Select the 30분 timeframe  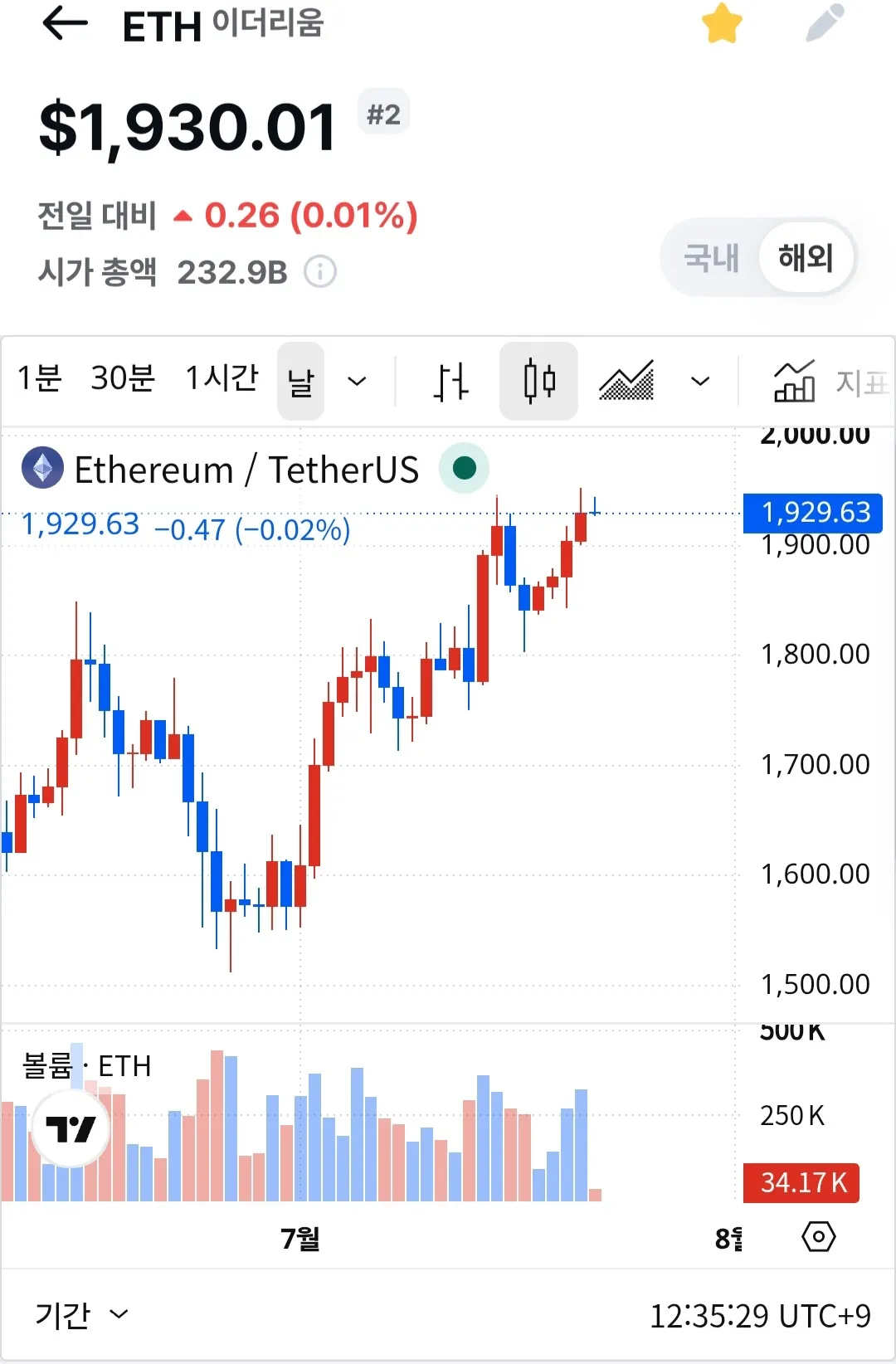tap(123, 378)
